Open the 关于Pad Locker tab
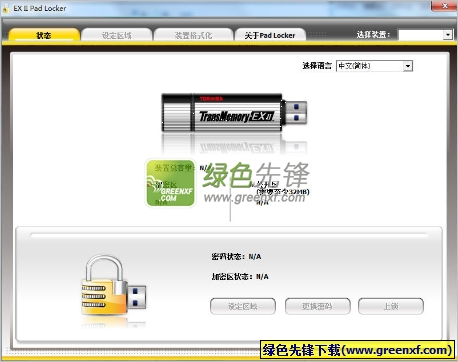This screenshot has width=458, height=362. click(x=270, y=35)
